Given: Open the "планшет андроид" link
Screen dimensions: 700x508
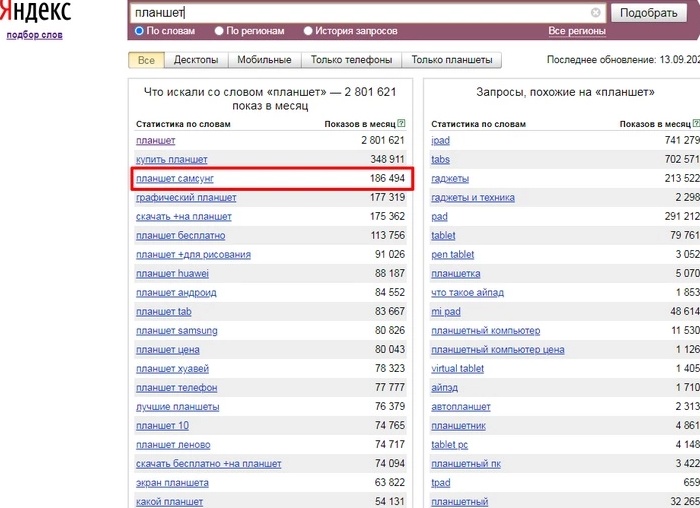Looking at the screenshot, I should pyautogui.click(x=176, y=293).
